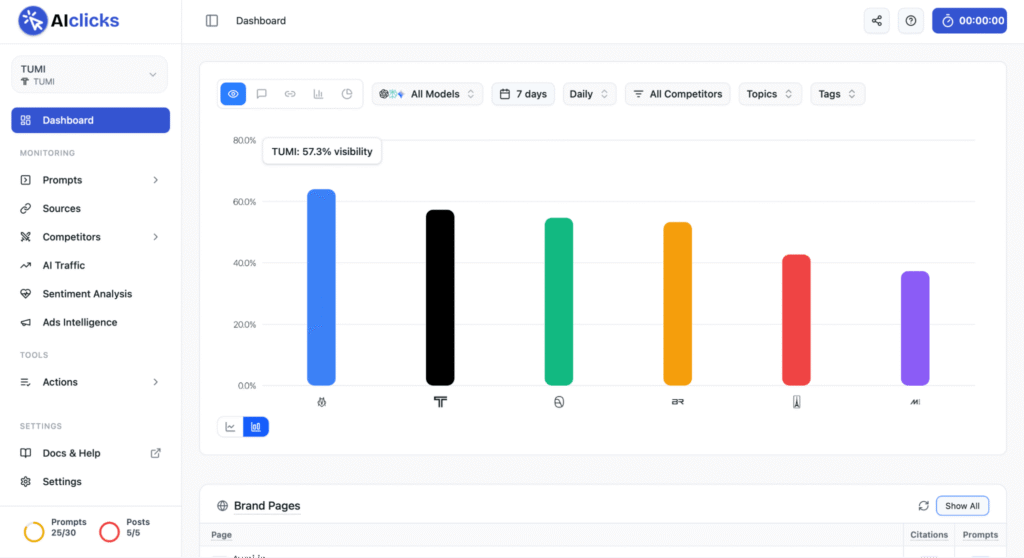Click the TUMI T logo under the black bar
The image size is (1024, 558).
[x=440, y=402]
